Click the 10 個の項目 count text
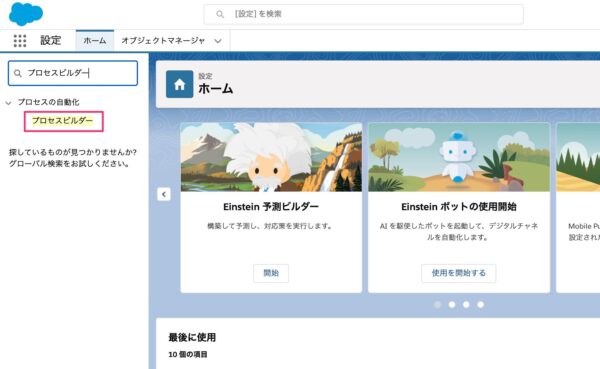Viewport: 600px width, 369px height. click(x=188, y=354)
